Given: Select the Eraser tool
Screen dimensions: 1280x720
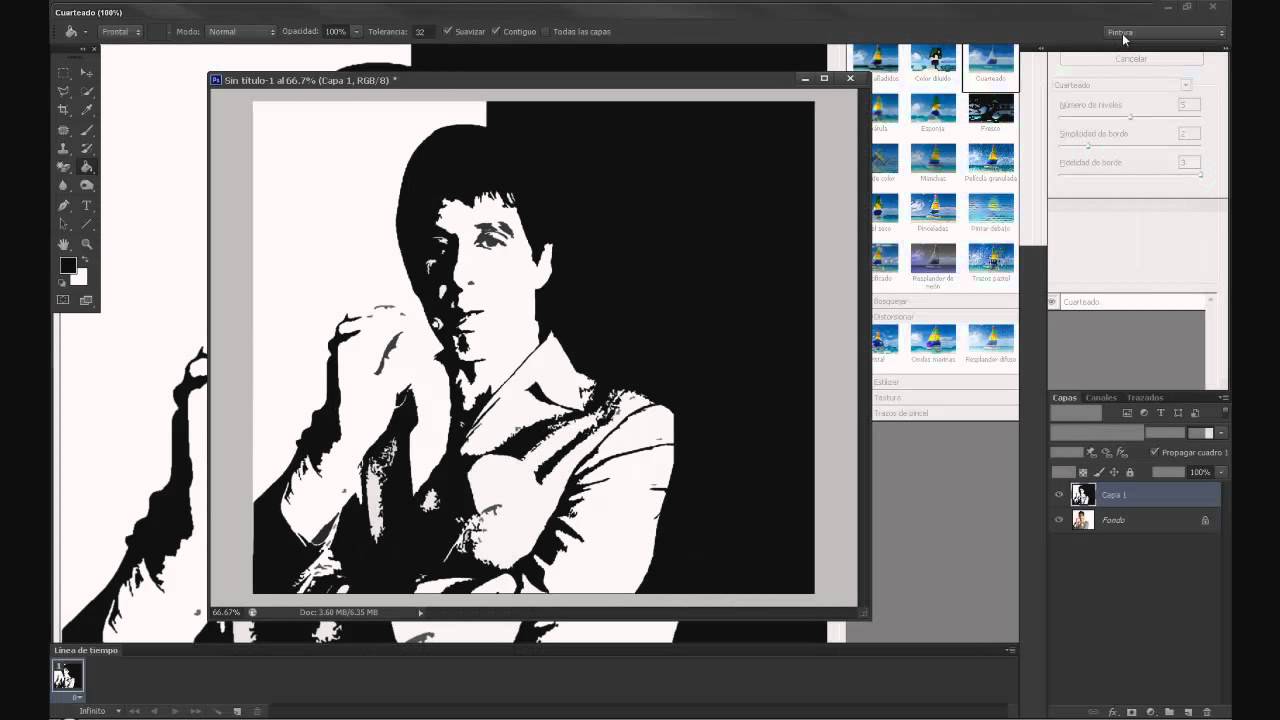Looking at the screenshot, I should point(64,167).
